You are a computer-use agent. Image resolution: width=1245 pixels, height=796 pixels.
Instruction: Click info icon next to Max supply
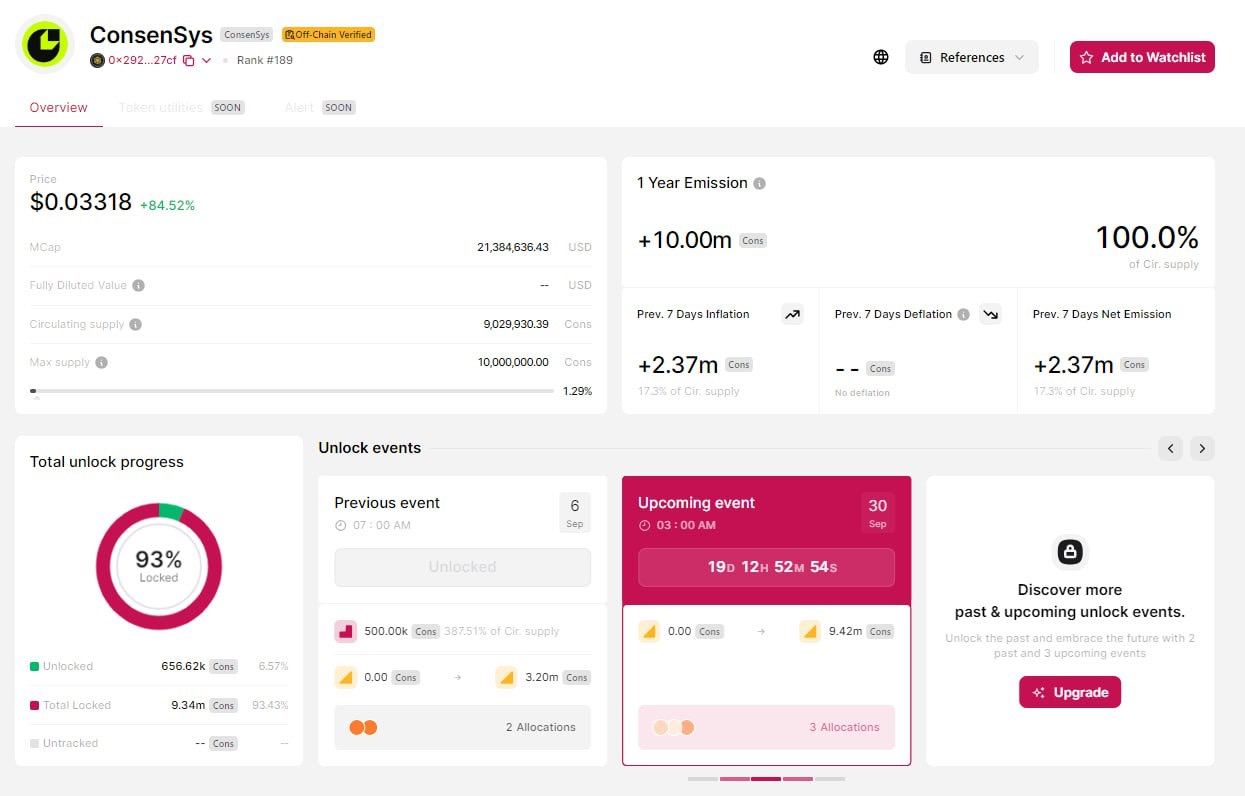pos(101,362)
